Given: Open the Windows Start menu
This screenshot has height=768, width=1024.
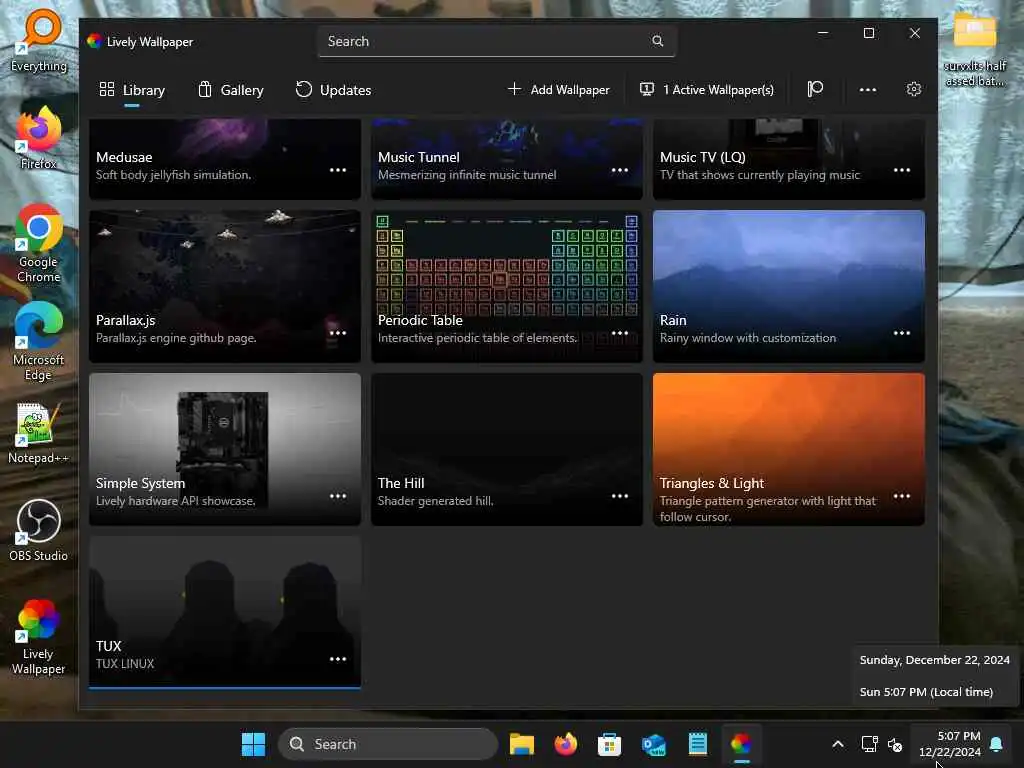Looking at the screenshot, I should [253, 744].
